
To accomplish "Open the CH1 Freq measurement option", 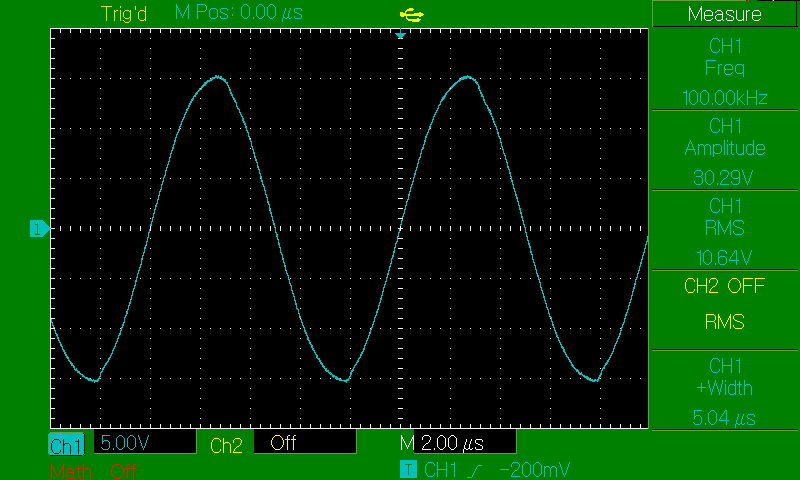I will click(725, 69).
